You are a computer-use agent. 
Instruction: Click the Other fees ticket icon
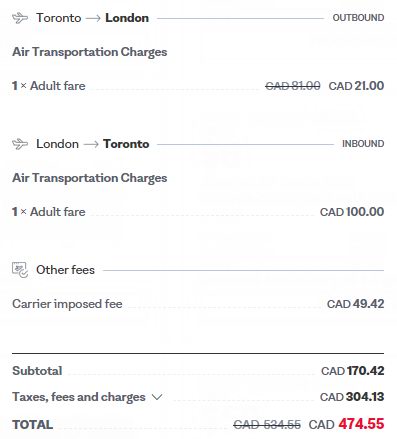pos(20,270)
